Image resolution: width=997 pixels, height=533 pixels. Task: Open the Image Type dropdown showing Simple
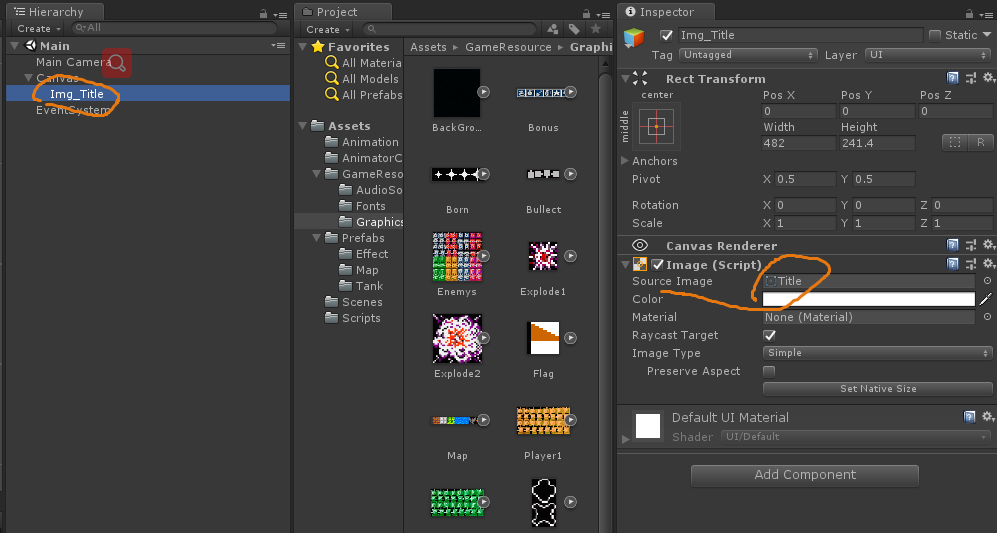click(877, 353)
